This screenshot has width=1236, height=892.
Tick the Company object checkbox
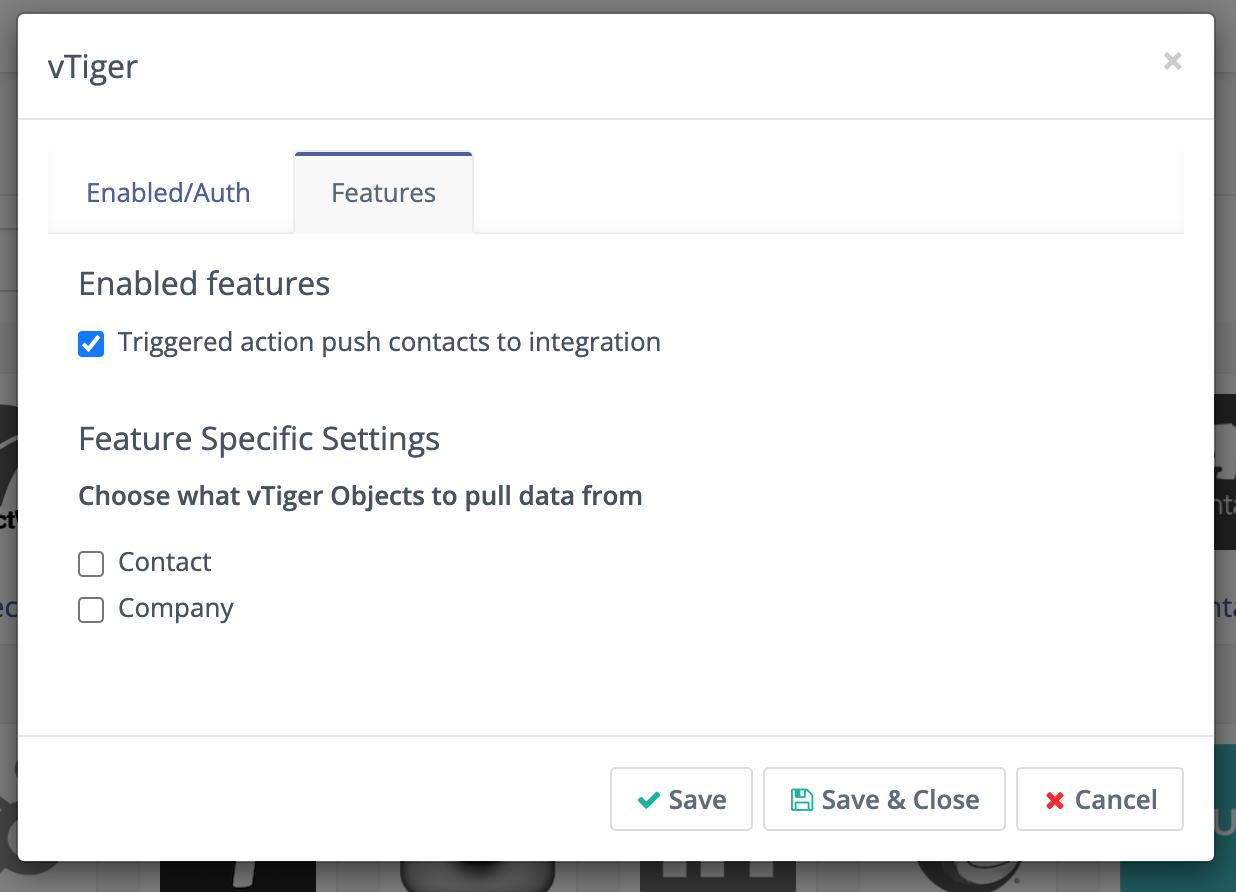[91, 610]
